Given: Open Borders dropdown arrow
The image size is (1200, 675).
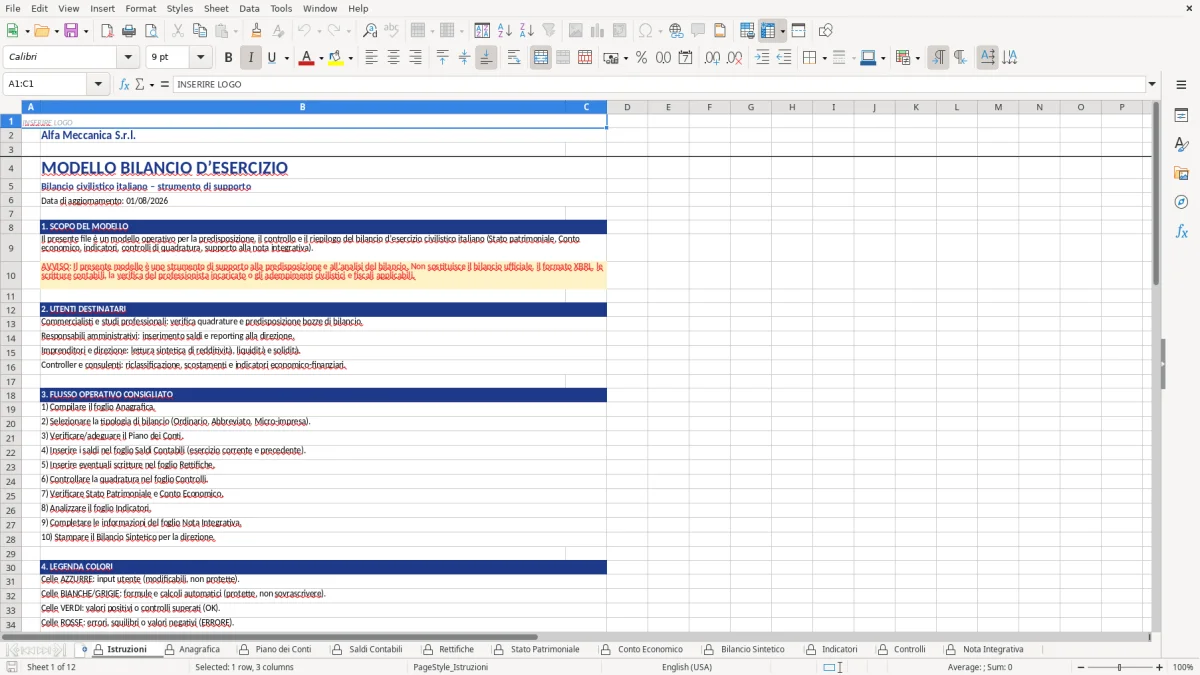Looking at the screenshot, I should click(x=826, y=58).
